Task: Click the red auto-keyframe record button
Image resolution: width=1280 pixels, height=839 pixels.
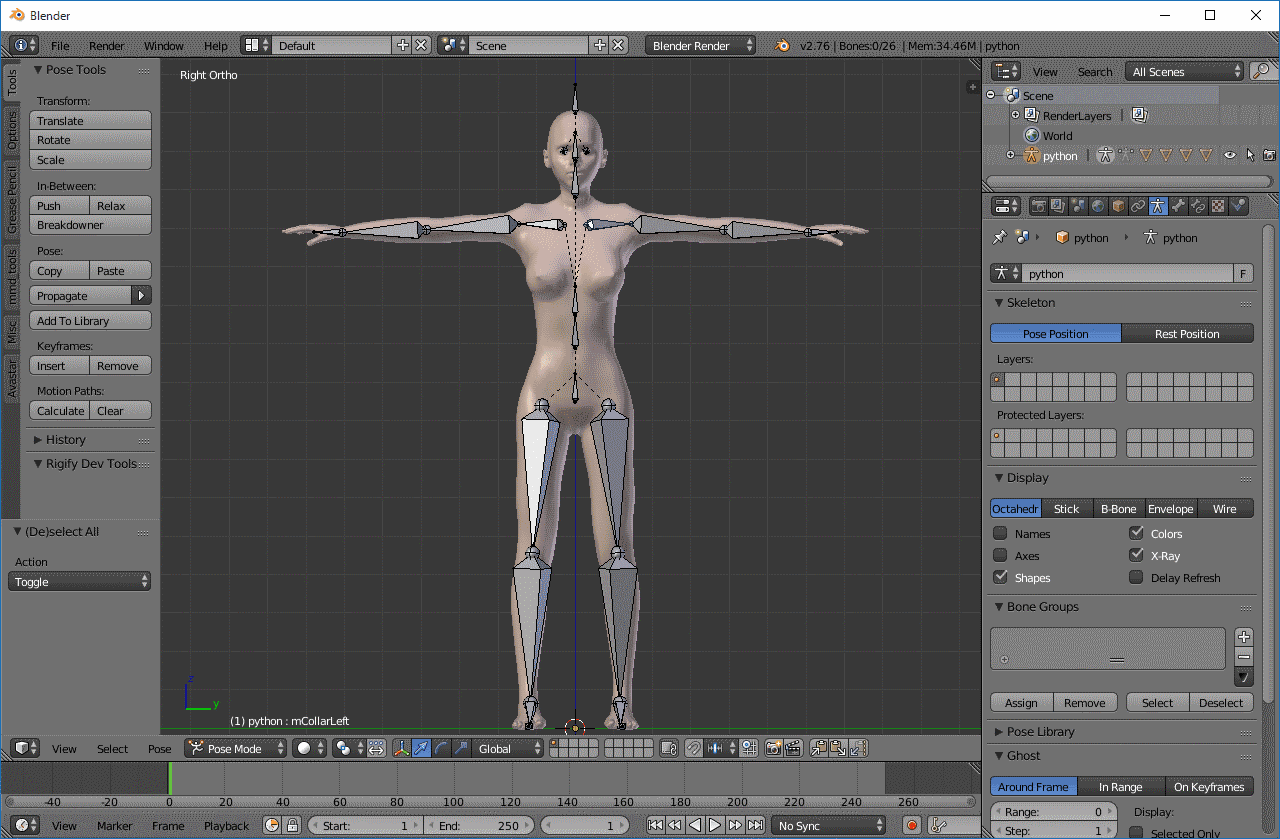Action: tap(911, 825)
